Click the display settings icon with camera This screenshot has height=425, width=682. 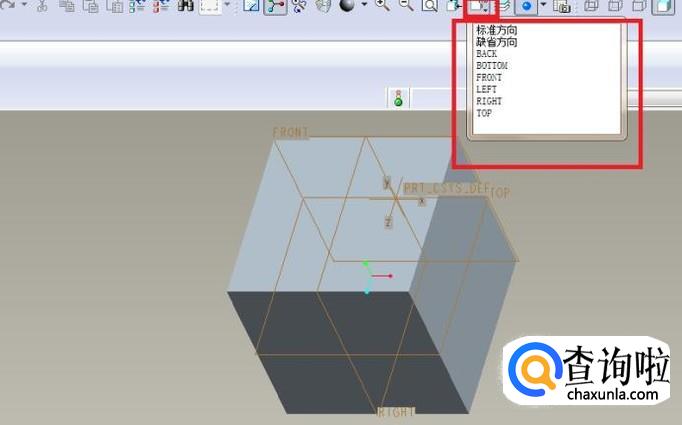(562, 6)
